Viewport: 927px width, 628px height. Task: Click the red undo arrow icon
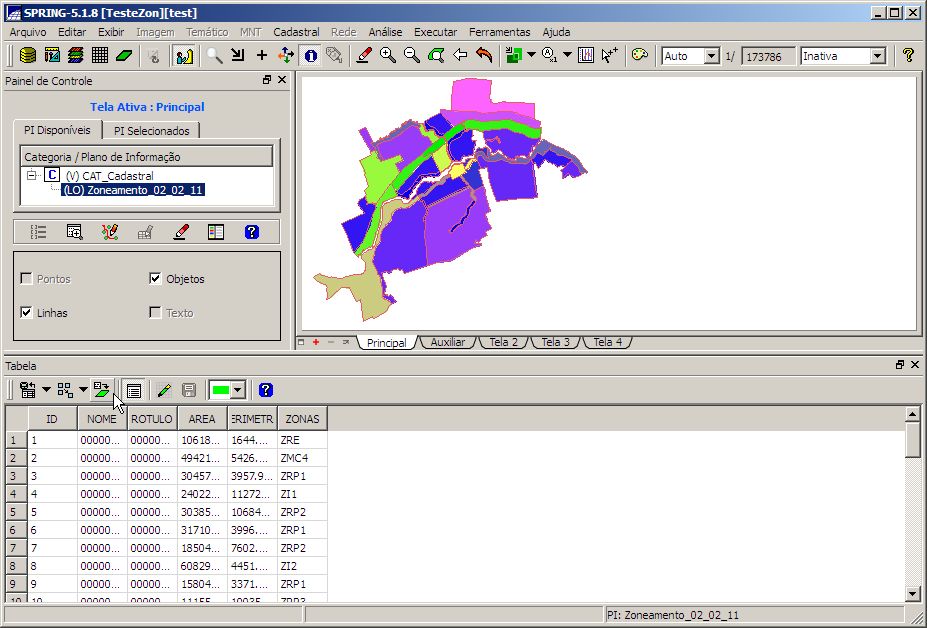[x=484, y=56]
